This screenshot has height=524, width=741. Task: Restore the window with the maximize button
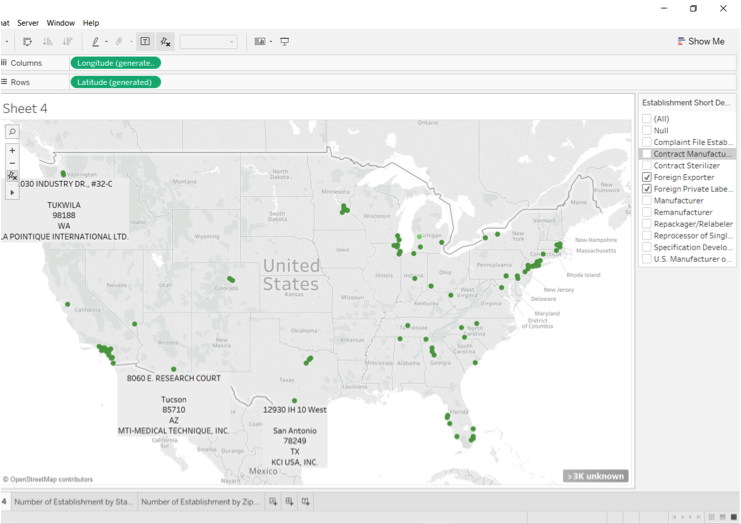[x=693, y=9]
